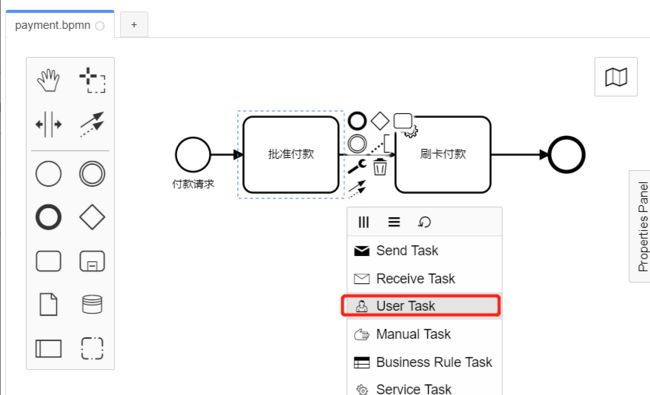This screenshot has height=395, width=650.
Task: Open a new diagram tab with plus
Action: tap(134, 24)
